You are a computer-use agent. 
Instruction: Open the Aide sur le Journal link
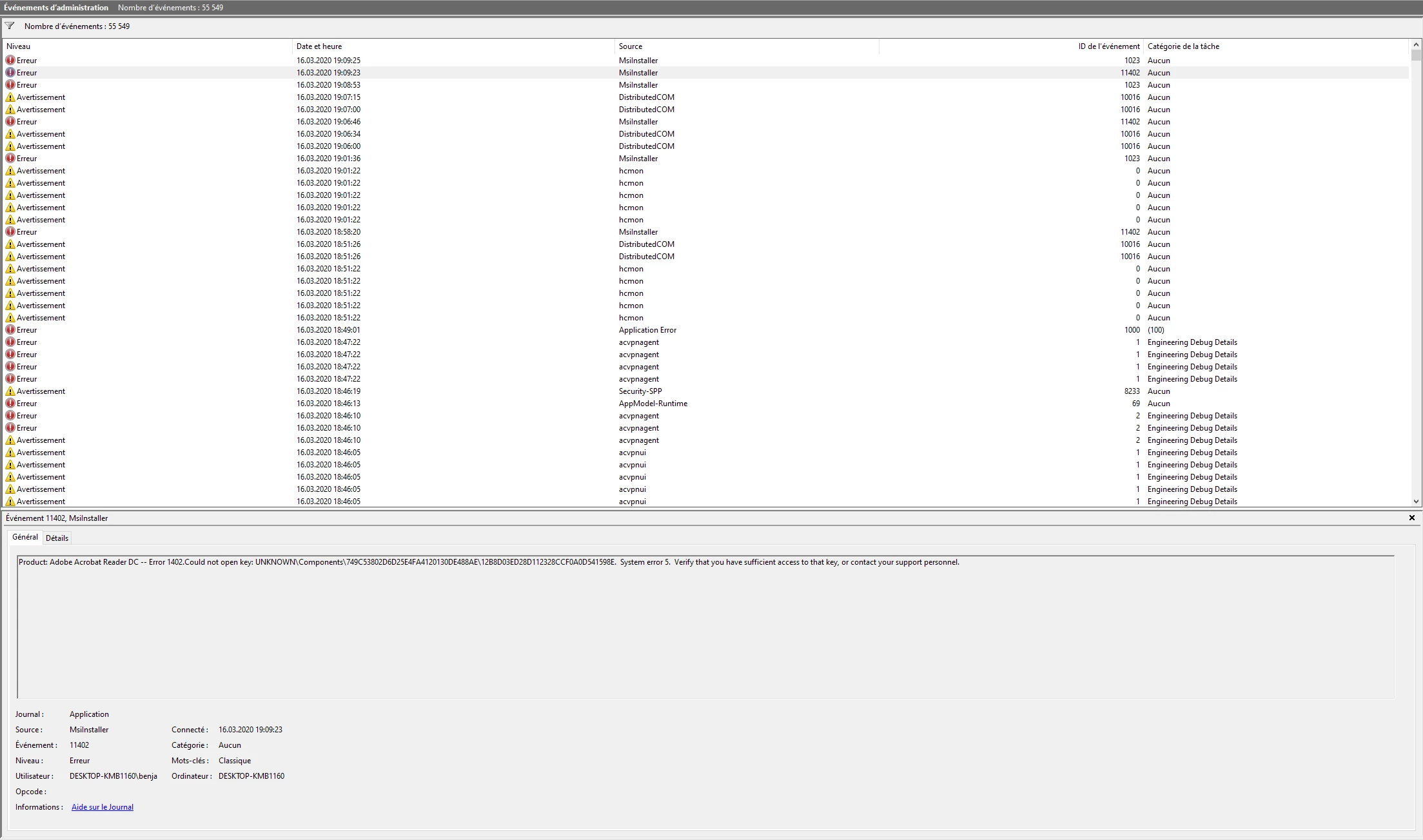[102, 807]
